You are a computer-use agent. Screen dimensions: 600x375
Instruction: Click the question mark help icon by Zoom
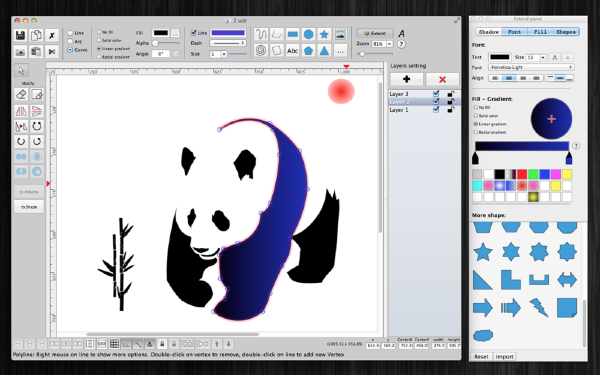point(401,44)
